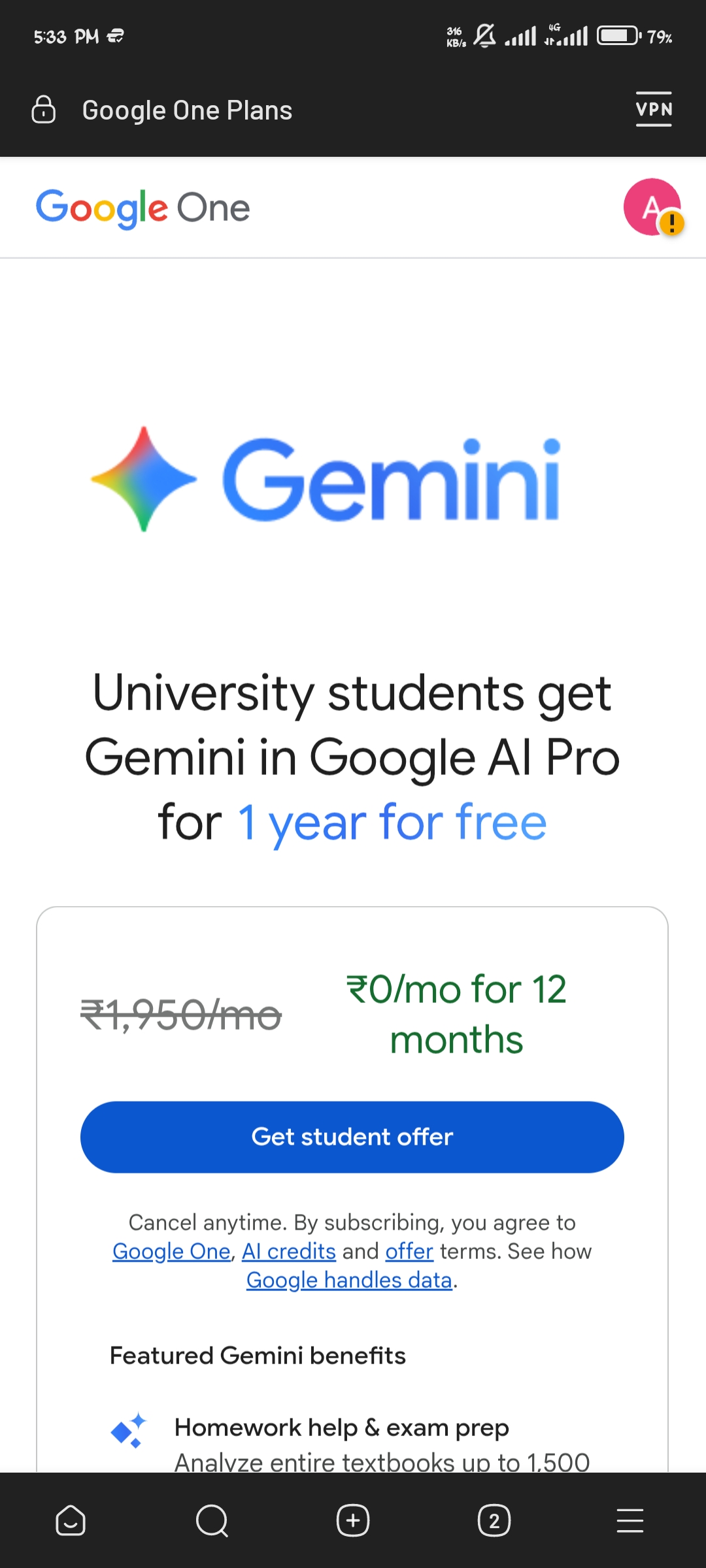706x1568 pixels.
Task: Tap the site security lock icon
Action: pos(44,110)
